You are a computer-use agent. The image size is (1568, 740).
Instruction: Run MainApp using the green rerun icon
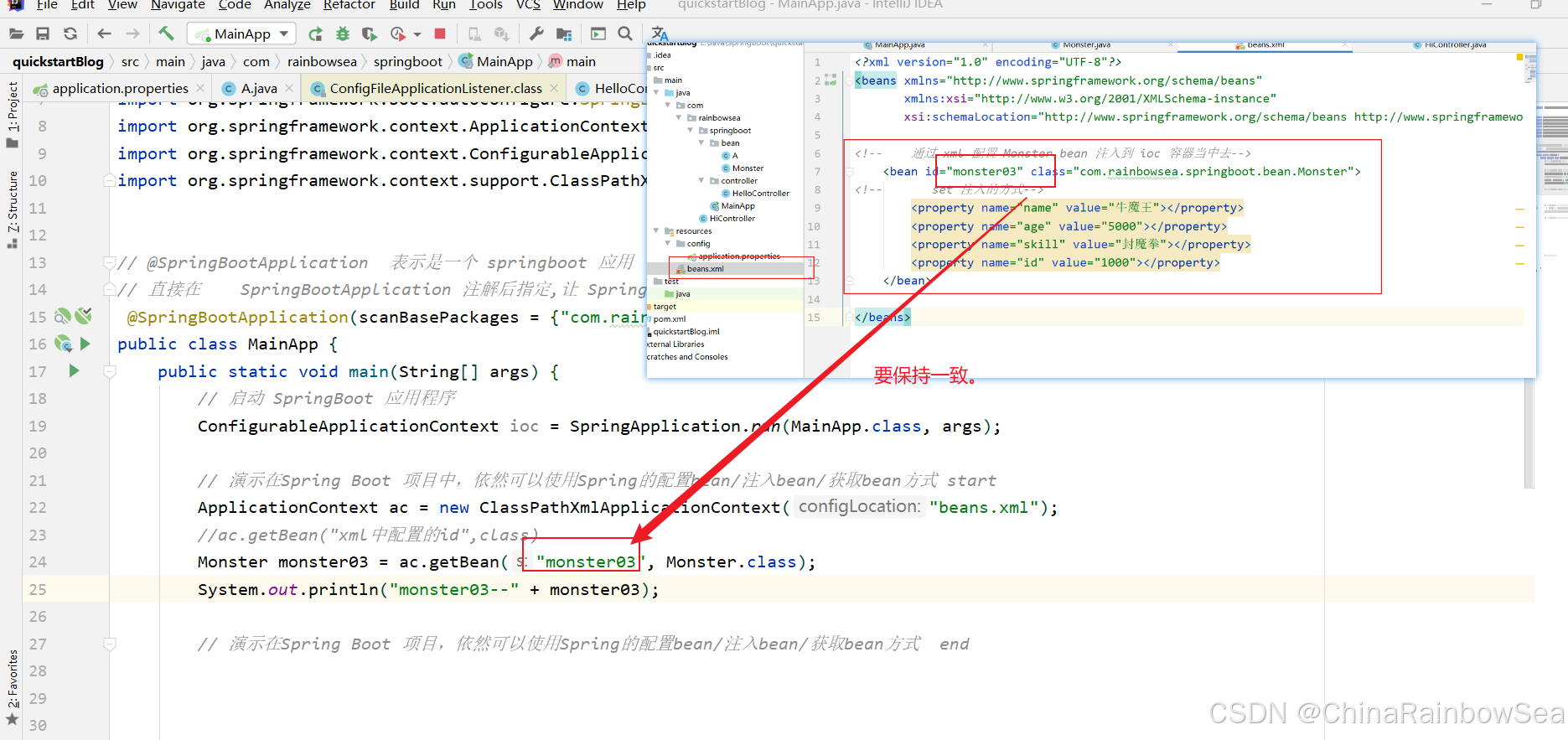pyautogui.click(x=315, y=34)
